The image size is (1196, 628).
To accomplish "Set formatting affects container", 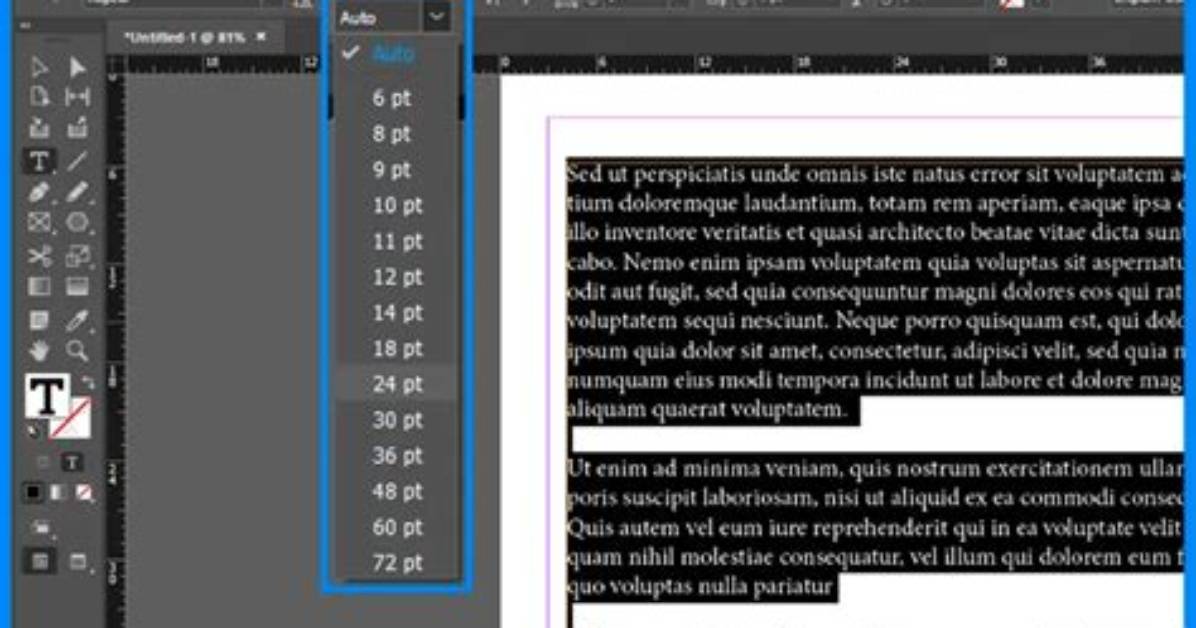I will [42, 462].
